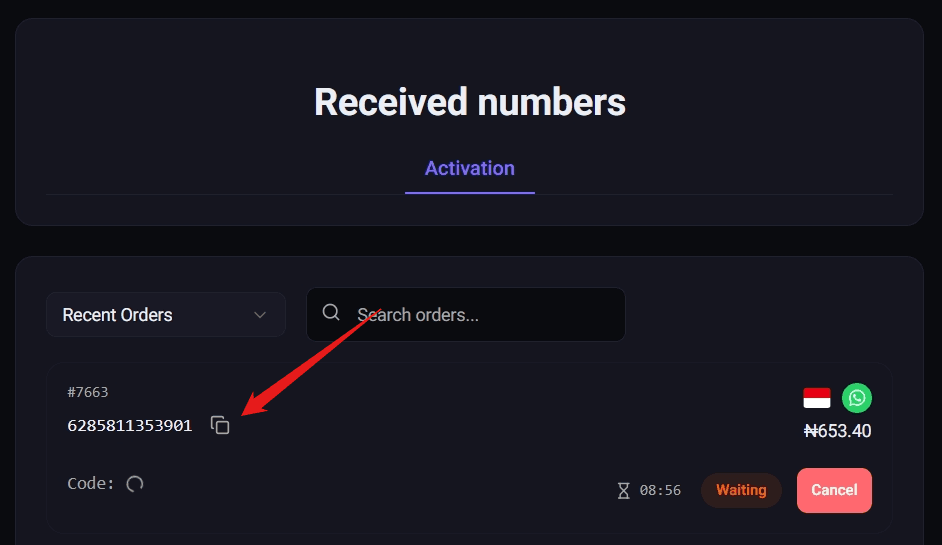This screenshot has height=545, width=942.
Task: Focus the Search orders input field
Action: 480,315
